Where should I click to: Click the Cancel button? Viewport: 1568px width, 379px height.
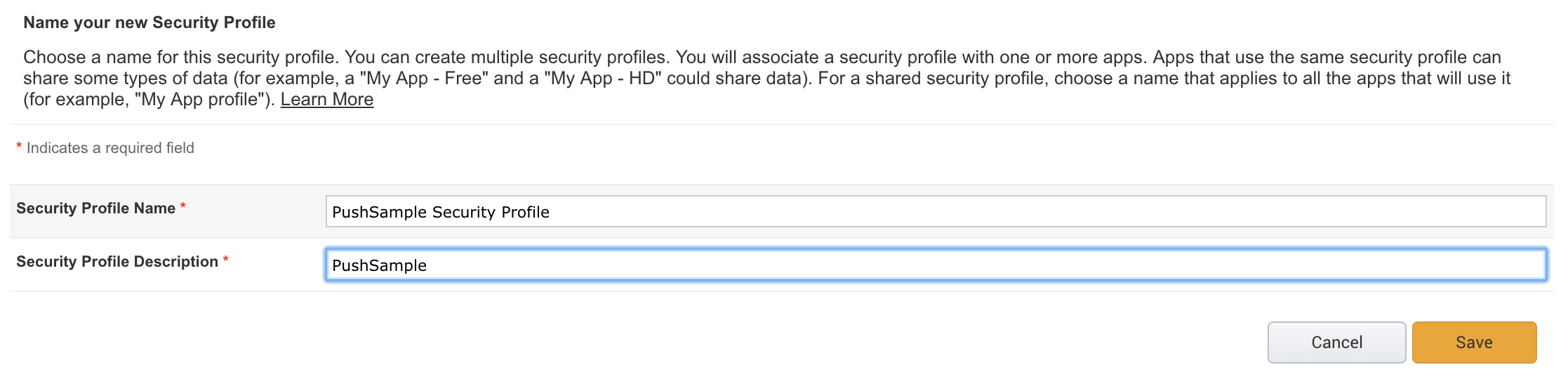[1336, 343]
